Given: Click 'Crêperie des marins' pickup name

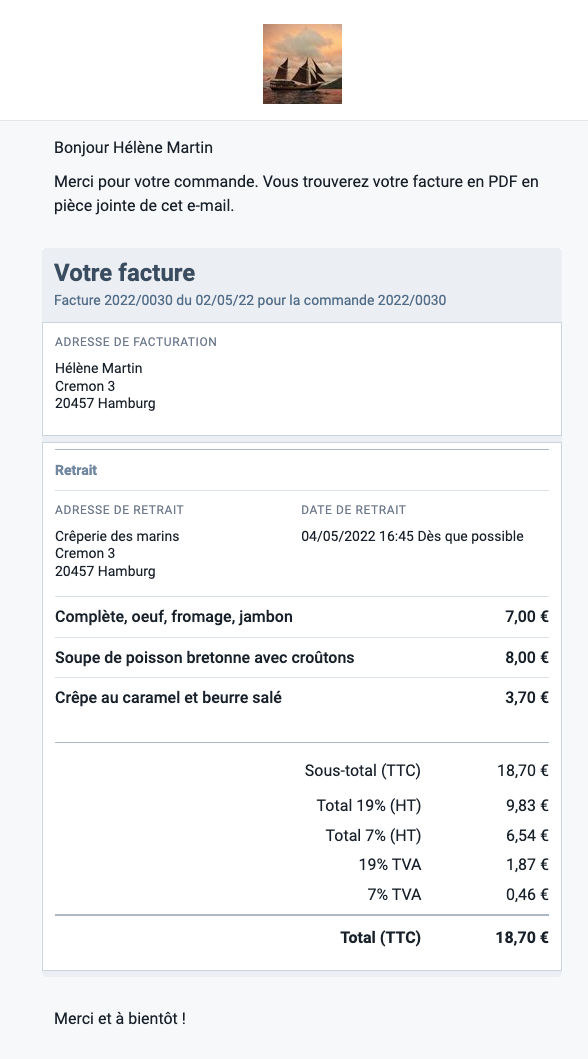Looking at the screenshot, I should (x=117, y=536).
